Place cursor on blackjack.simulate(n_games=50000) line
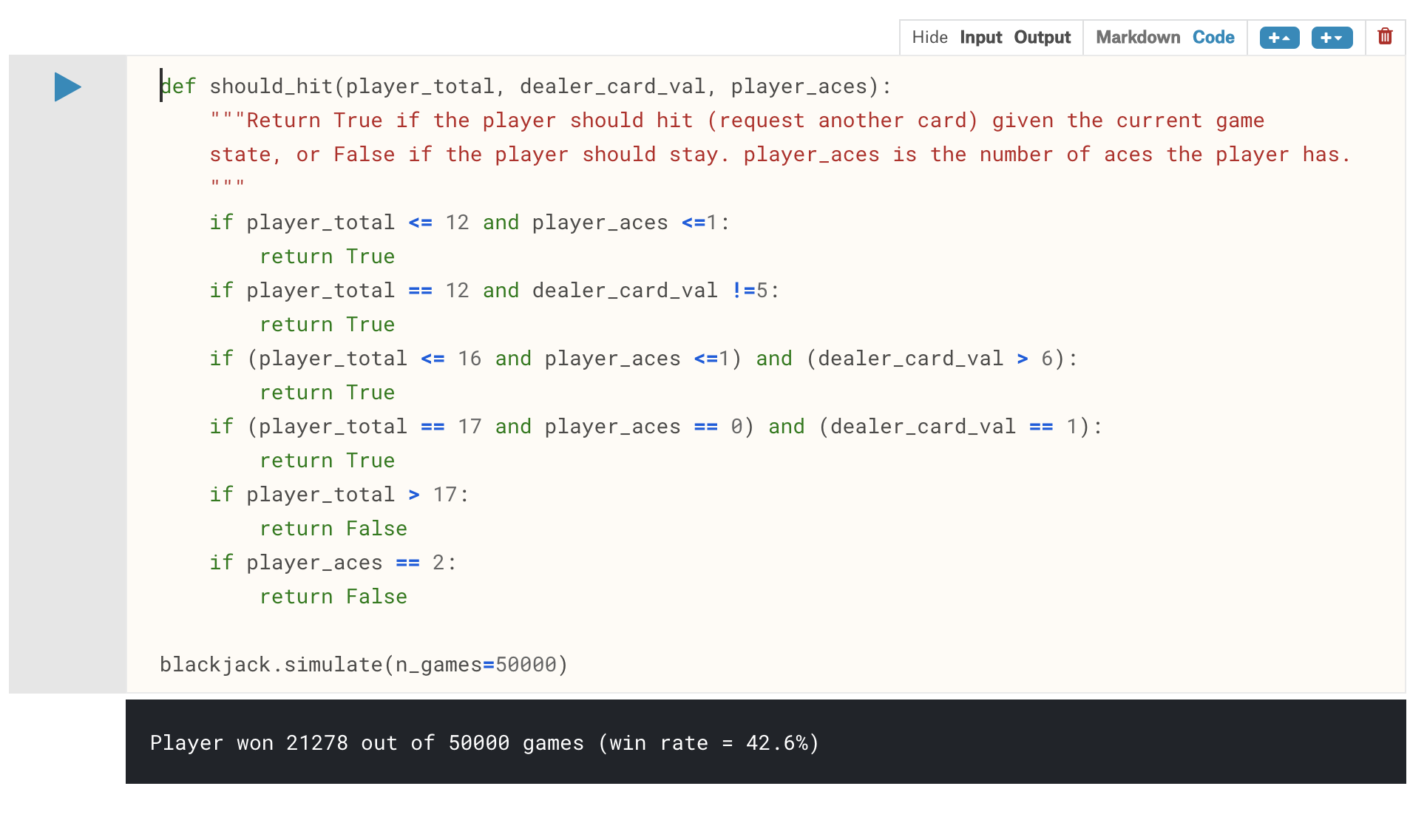This screenshot has width=1427, height=840. [x=364, y=665]
